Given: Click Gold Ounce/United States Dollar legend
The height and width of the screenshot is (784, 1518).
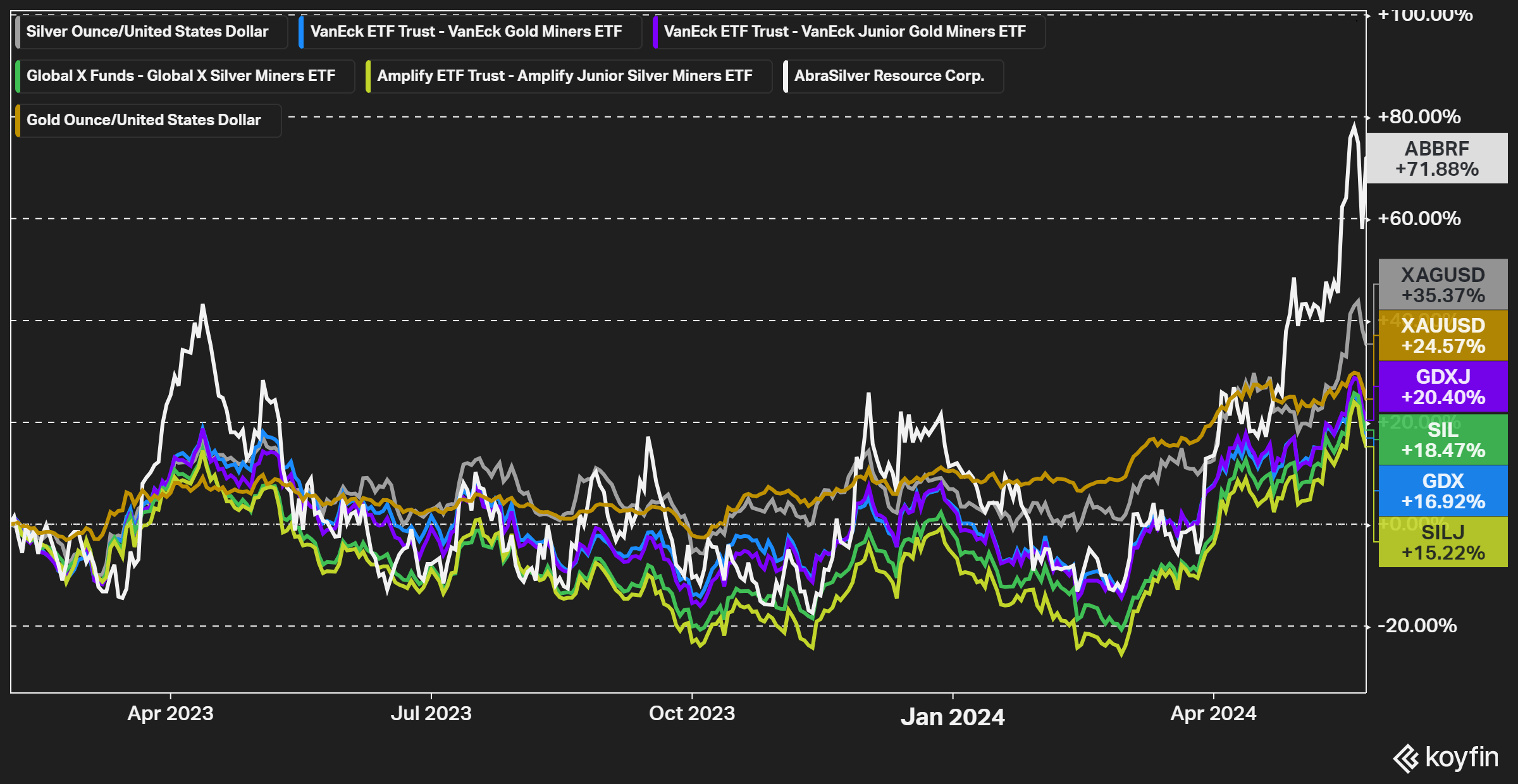Looking at the screenshot, I should (x=144, y=120).
